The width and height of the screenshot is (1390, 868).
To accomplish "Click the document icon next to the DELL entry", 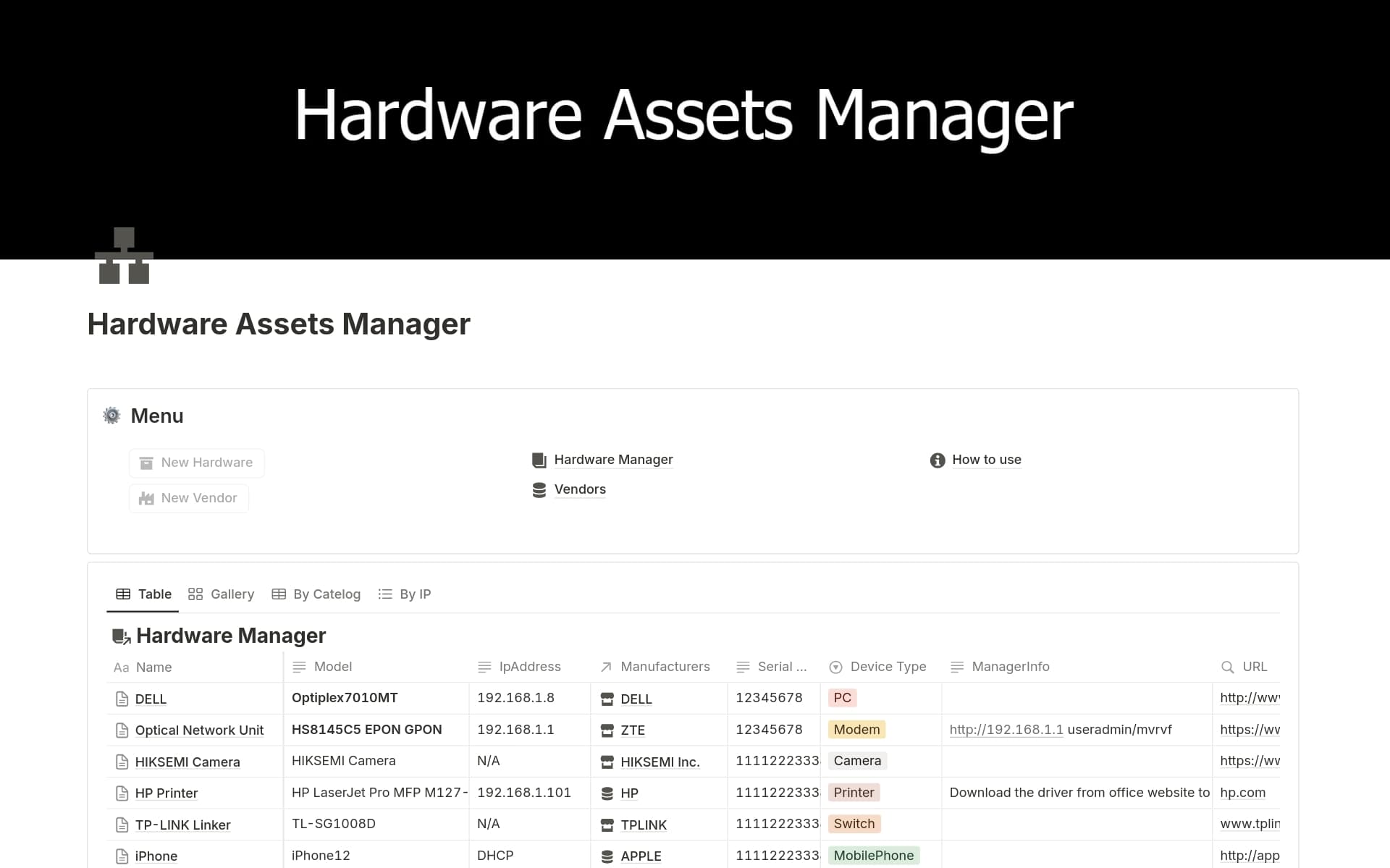I will pyautogui.click(x=121, y=699).
